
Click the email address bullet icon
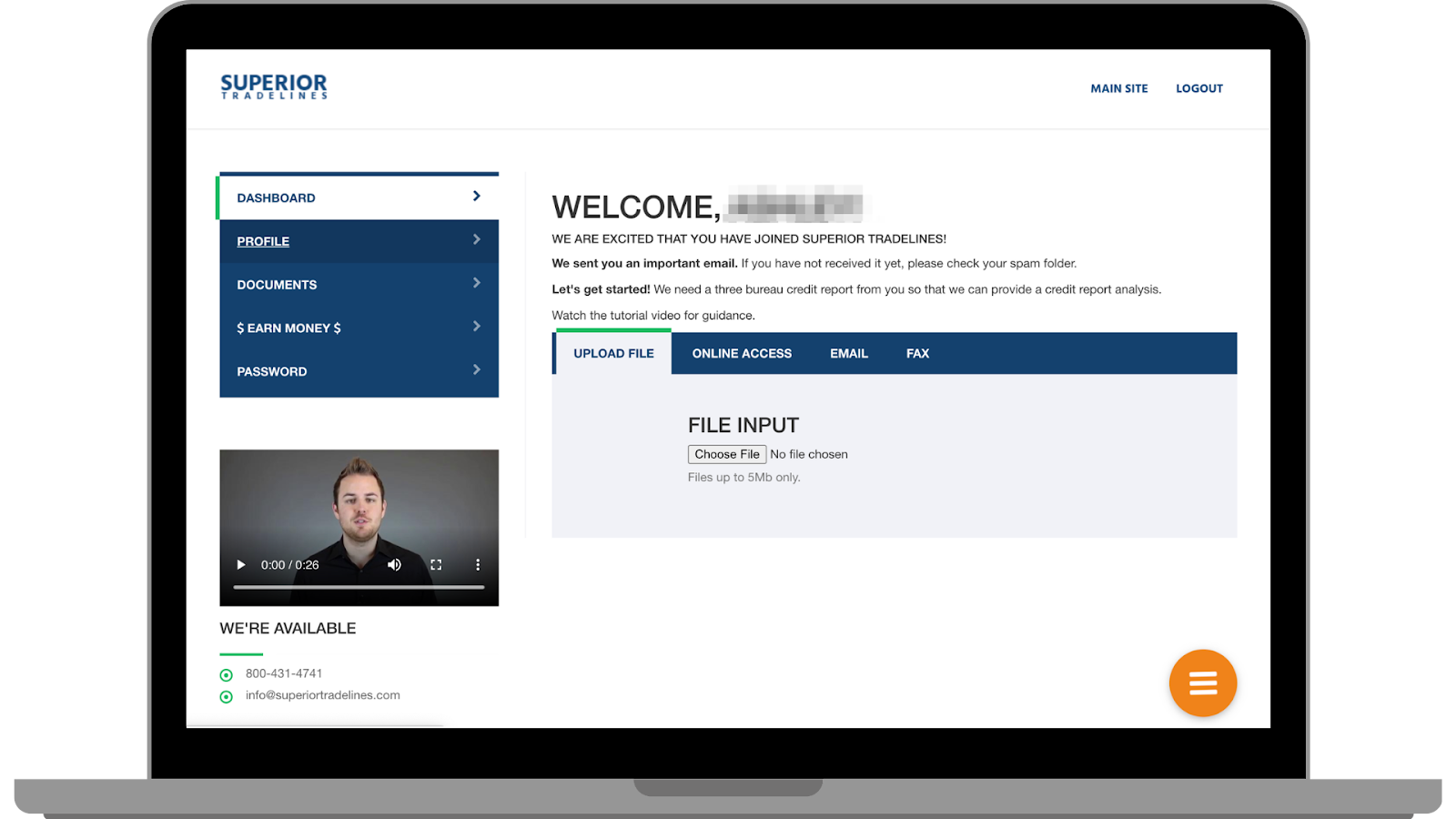click(x=227, y=697)
